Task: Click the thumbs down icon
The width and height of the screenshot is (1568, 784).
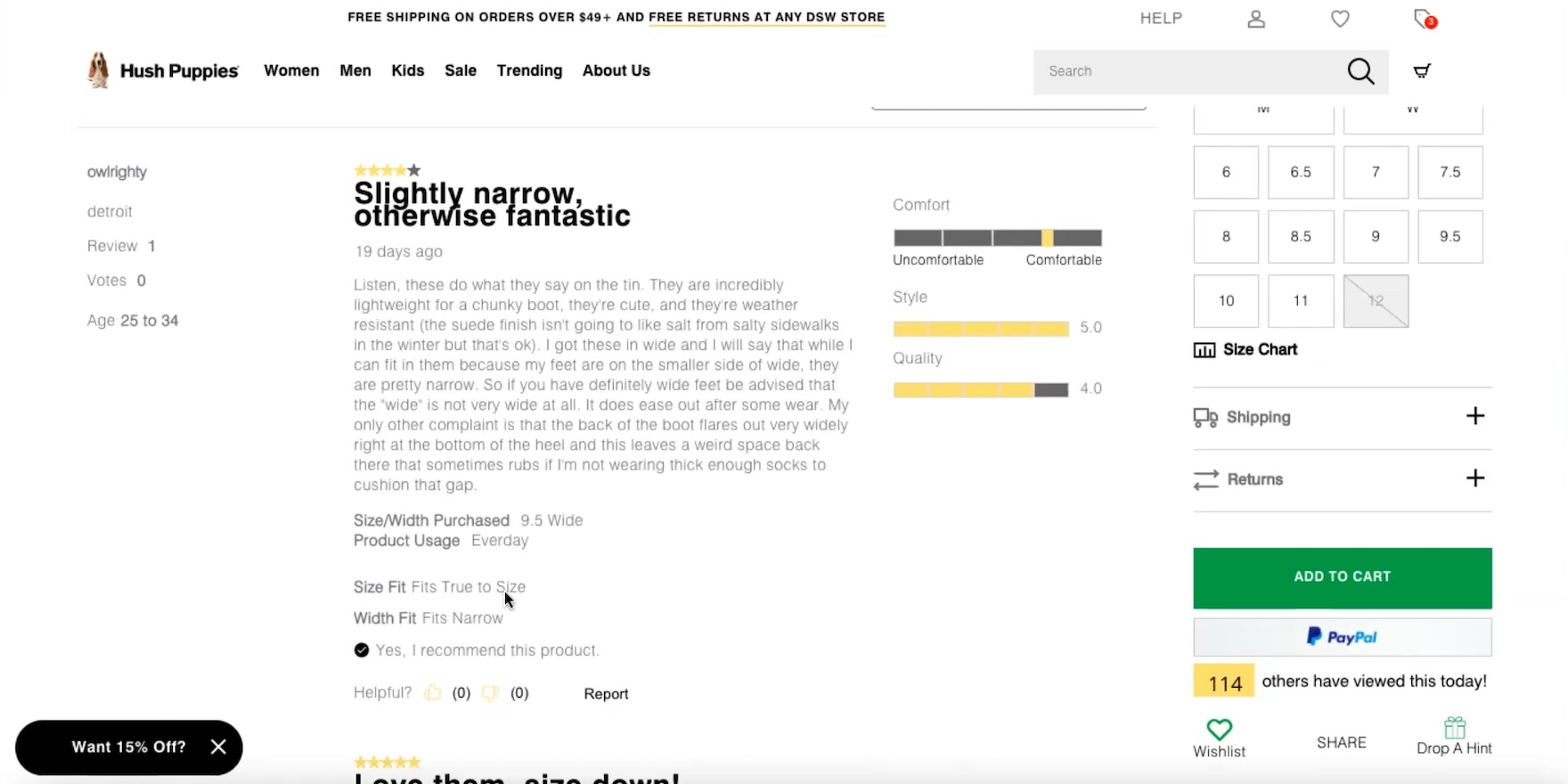Action: (490, 693)
